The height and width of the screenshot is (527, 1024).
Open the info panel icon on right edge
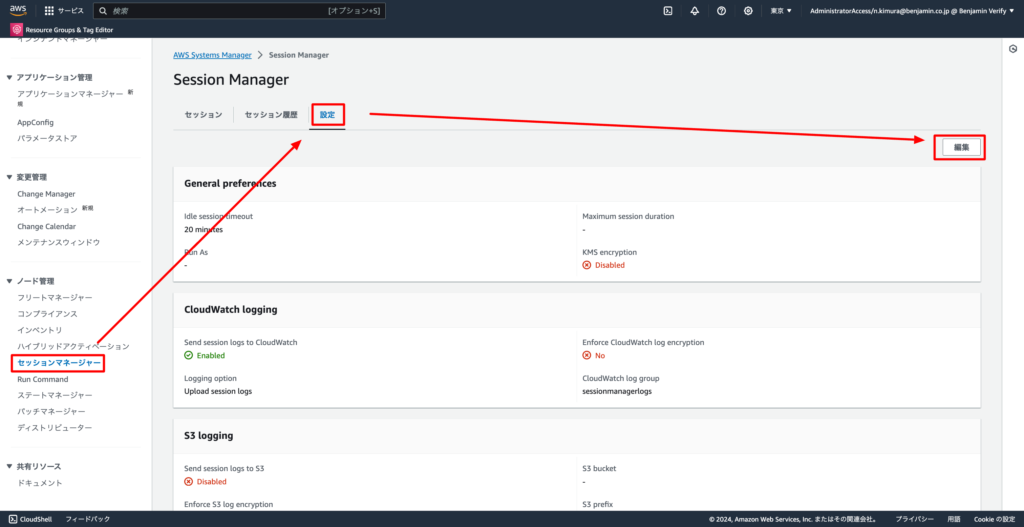[x=1013, y=49]
